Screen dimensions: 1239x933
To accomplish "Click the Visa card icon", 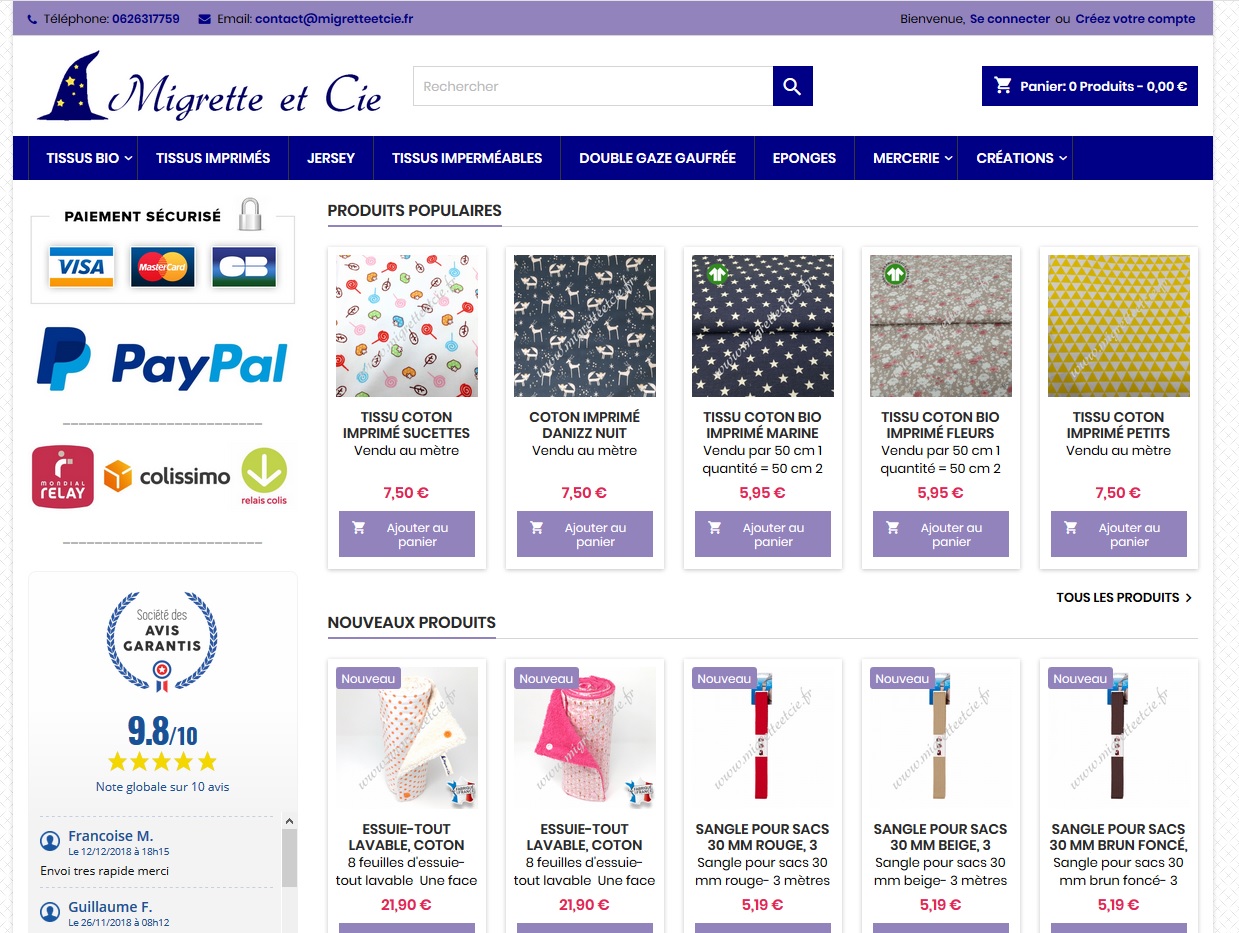I will coord(81,267).
